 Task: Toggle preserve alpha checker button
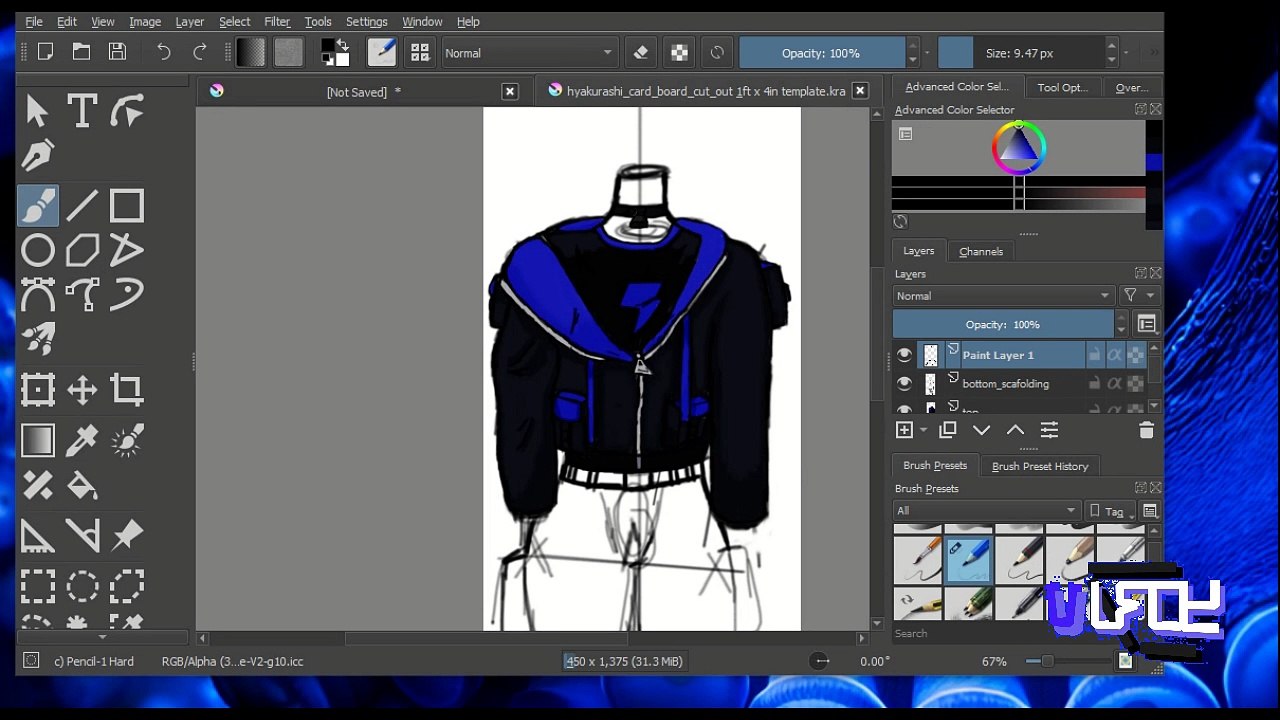(x=679, y=53)
